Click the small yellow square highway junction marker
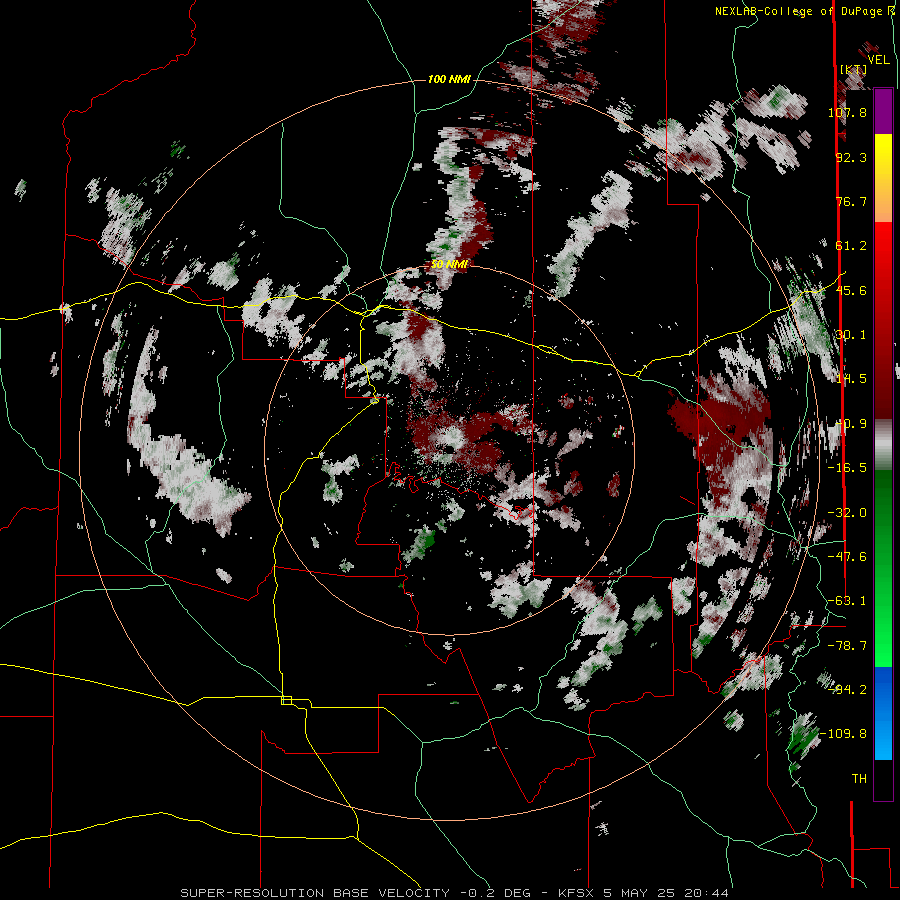The image size is (900, 900). click(x=286, y=700)
